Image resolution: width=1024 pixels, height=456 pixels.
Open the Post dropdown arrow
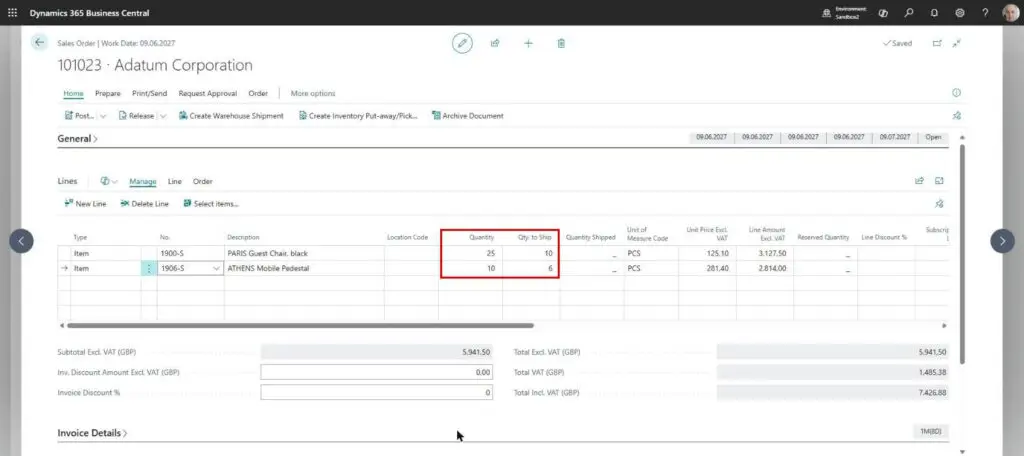103,116
